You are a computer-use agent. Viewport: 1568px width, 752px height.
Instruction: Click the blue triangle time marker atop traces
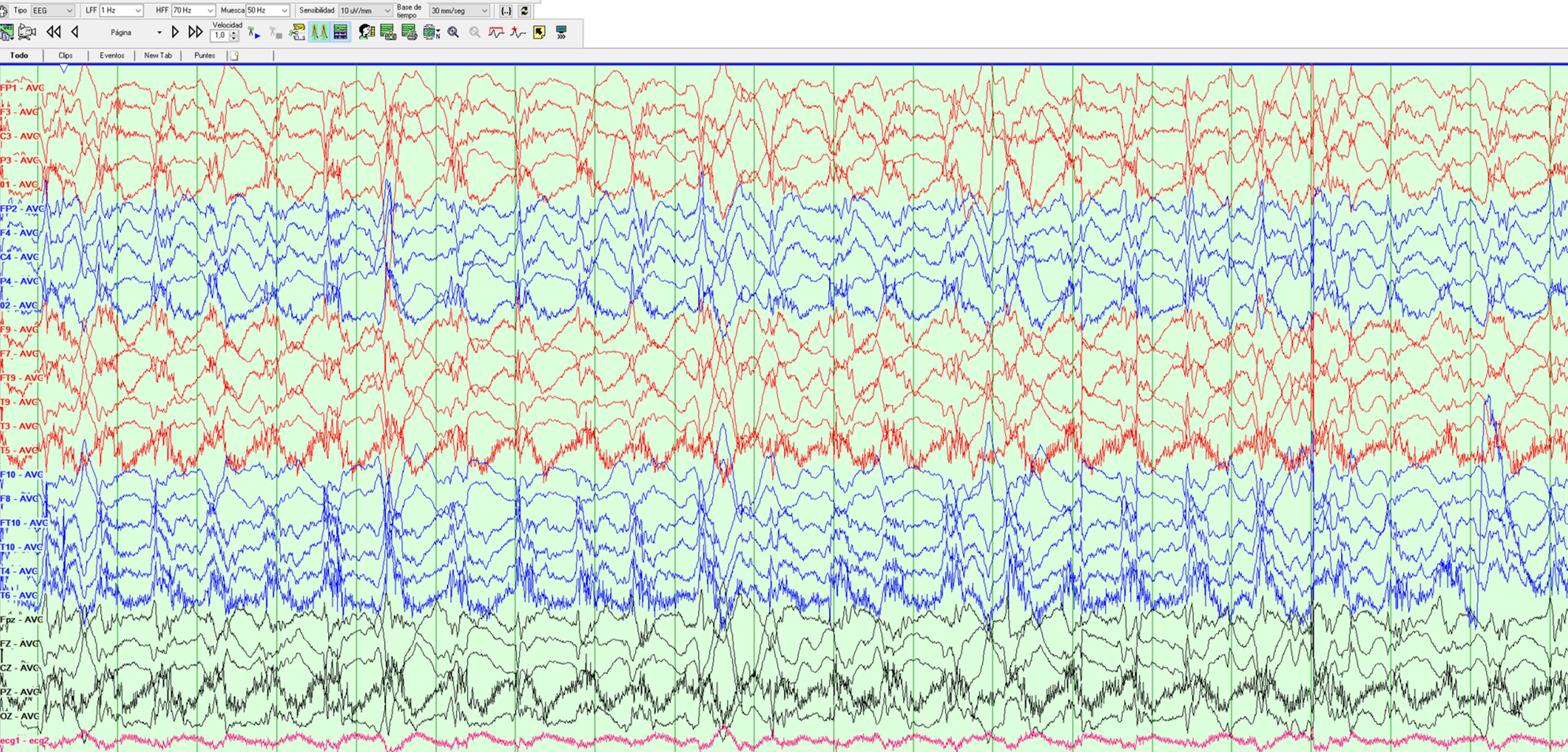64,69
